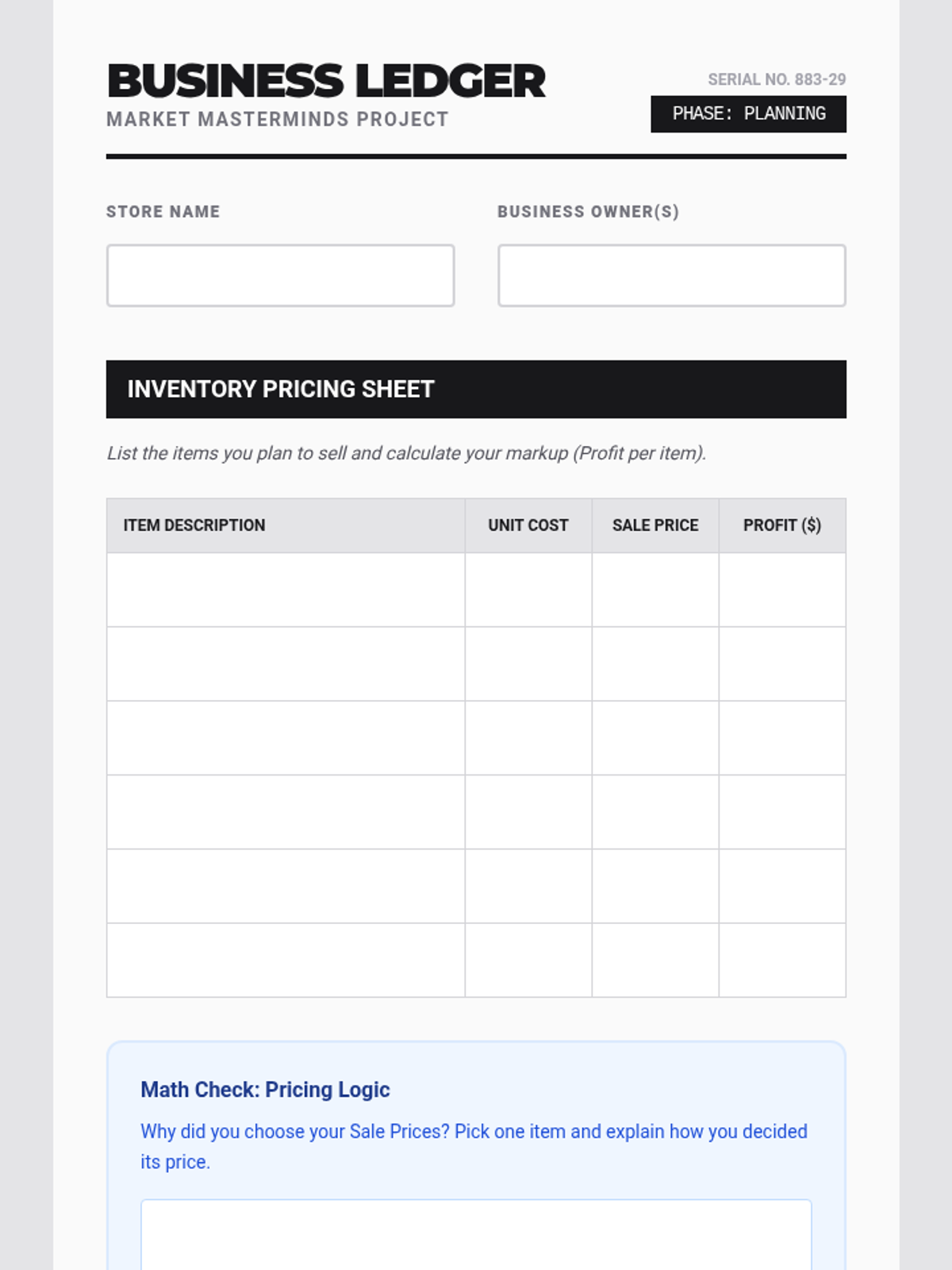Screen dimensions: 952x1270
Task: Click the Store Name input field
Action: [x=280, y=275]
